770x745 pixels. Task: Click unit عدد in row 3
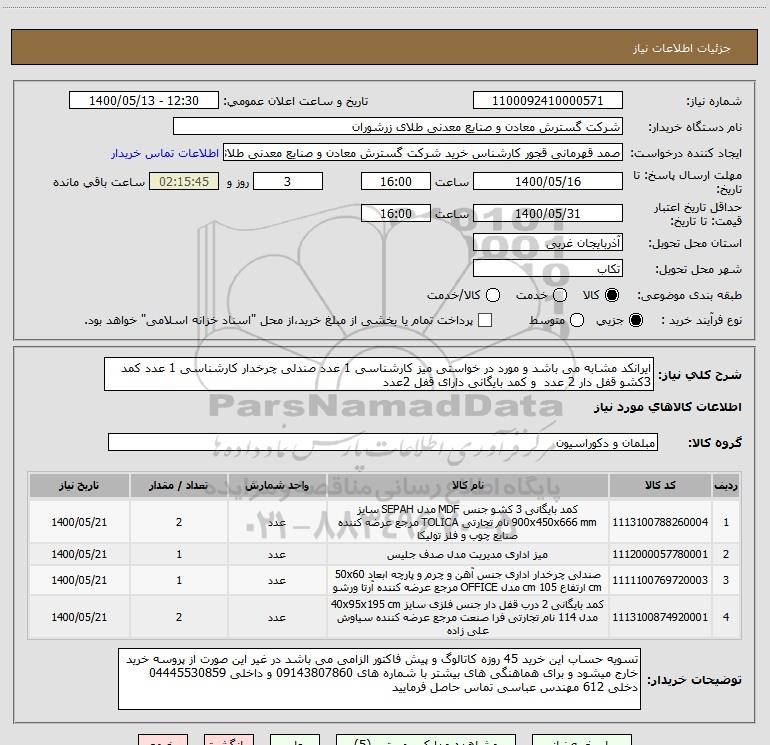point(277,580)
